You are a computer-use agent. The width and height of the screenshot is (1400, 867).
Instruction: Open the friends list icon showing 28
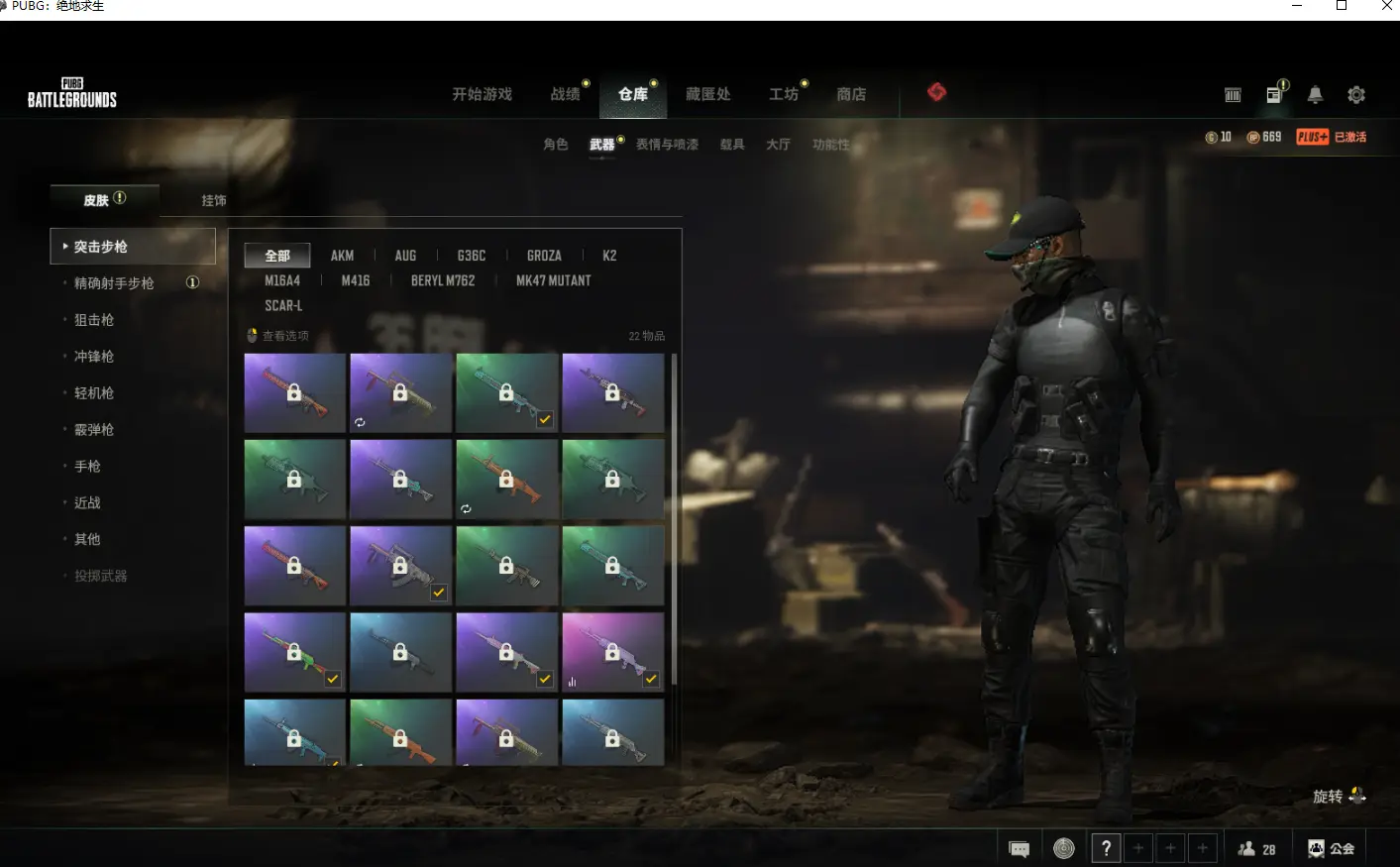point(1256,849)
